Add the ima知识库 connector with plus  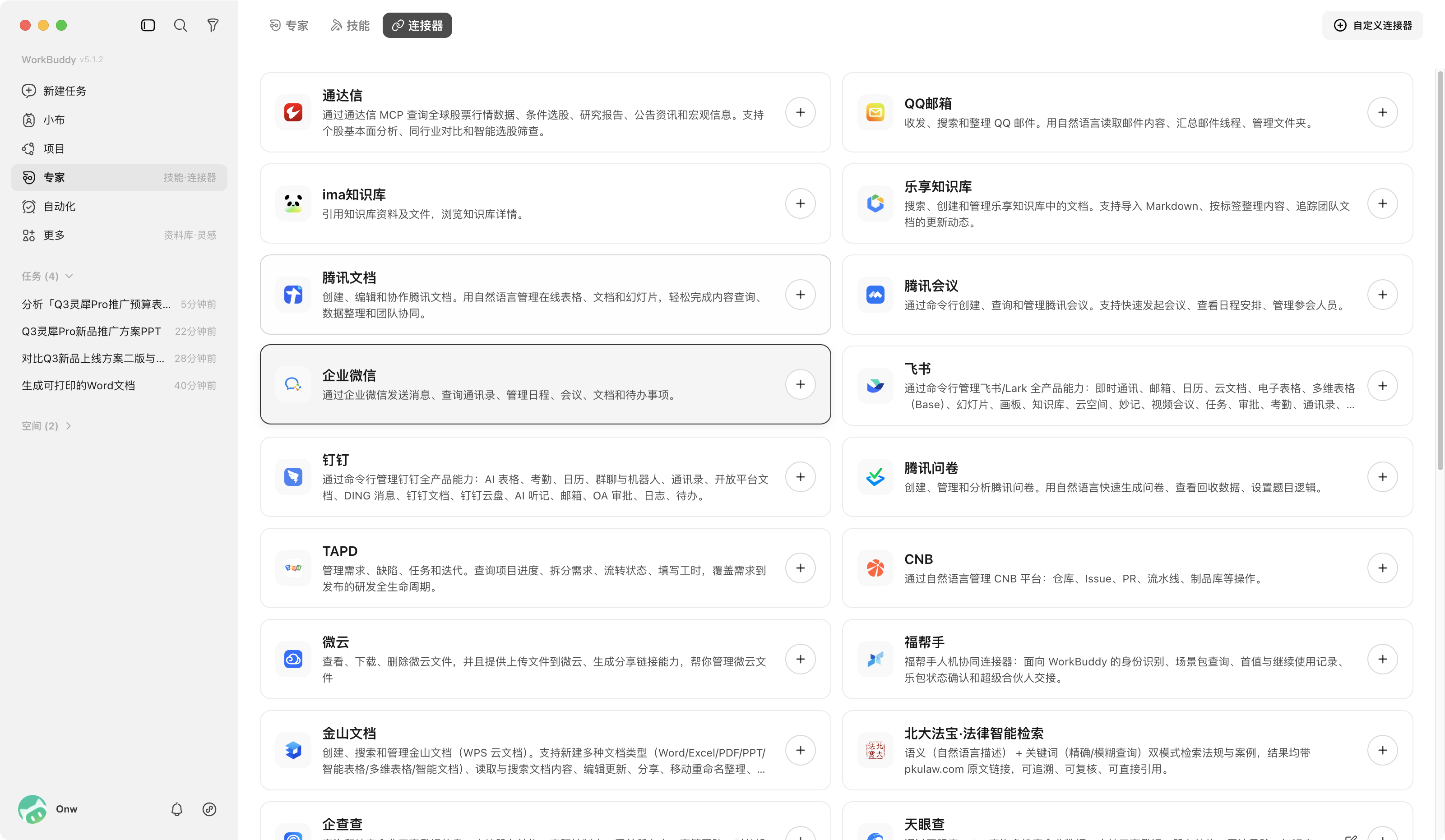pos(801,203)
